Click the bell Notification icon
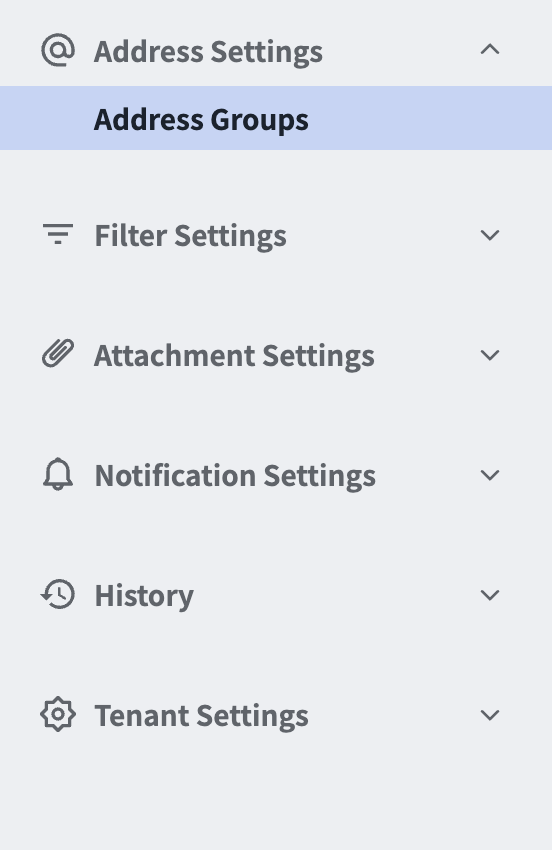Image resolution: width=552 pixels, height=850 pixels. click(x=58, y=474)
